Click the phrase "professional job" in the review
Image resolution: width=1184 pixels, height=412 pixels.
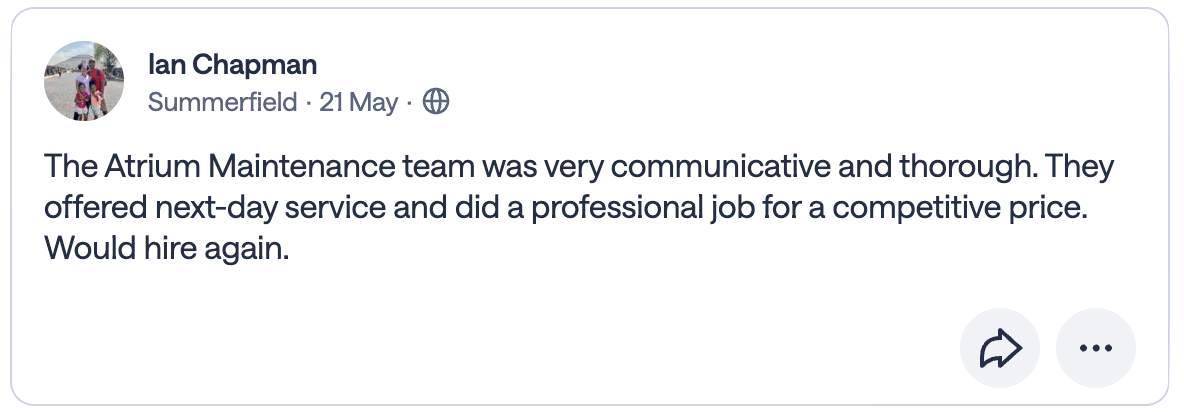(643, 208)
